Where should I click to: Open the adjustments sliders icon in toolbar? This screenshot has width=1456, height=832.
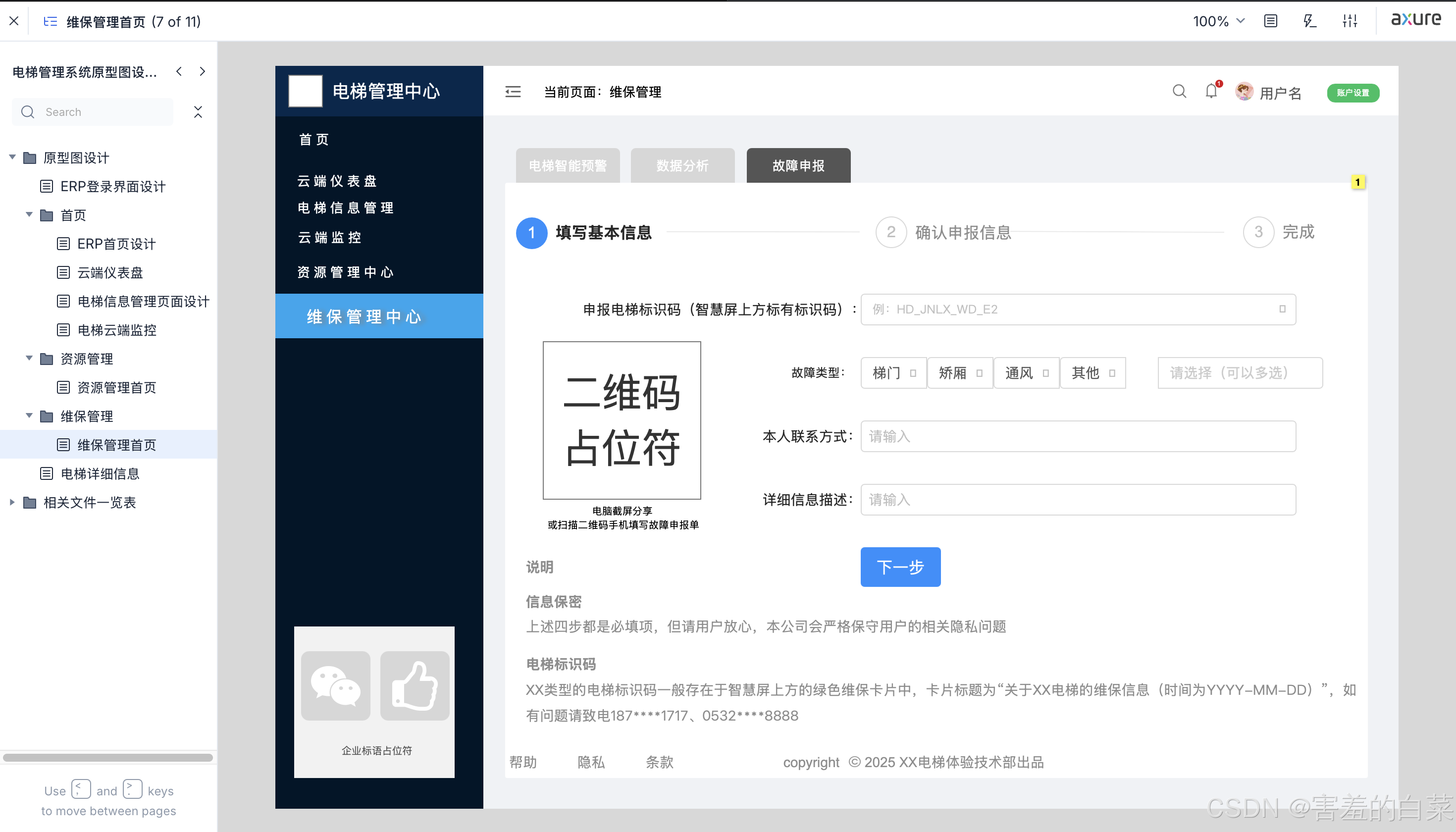1350,21
